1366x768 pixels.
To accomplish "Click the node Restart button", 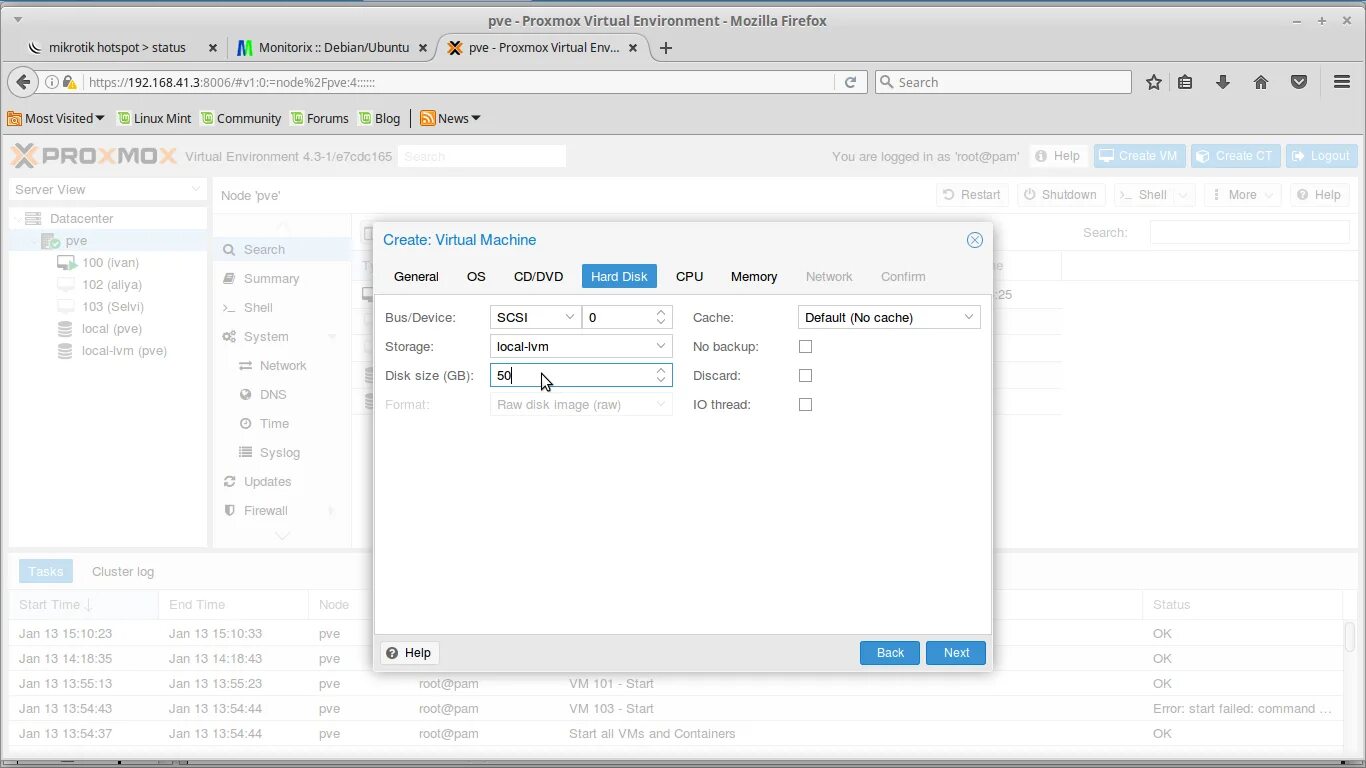I will (x=972, y=194).
